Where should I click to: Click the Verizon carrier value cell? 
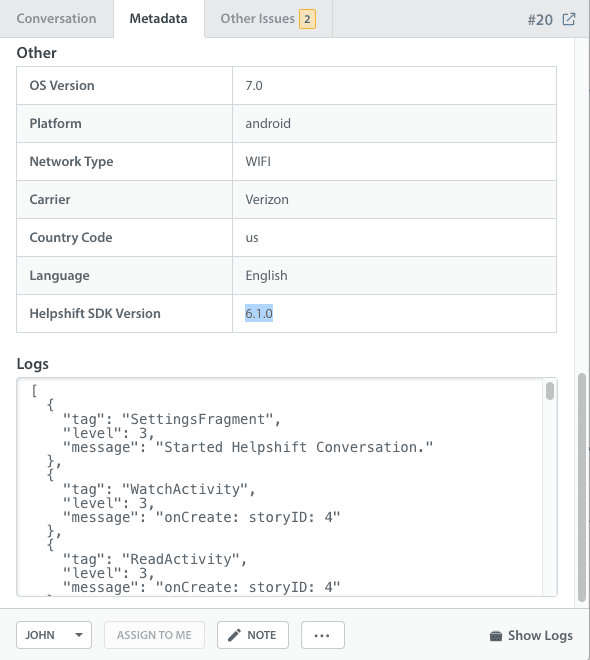[394, 200]
